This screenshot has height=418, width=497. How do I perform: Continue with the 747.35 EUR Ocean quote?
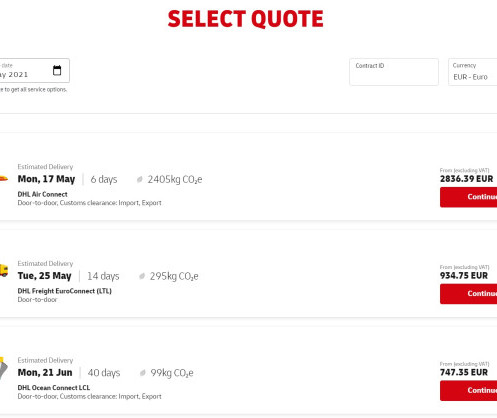pyautogui.click(x=468, y=391)
